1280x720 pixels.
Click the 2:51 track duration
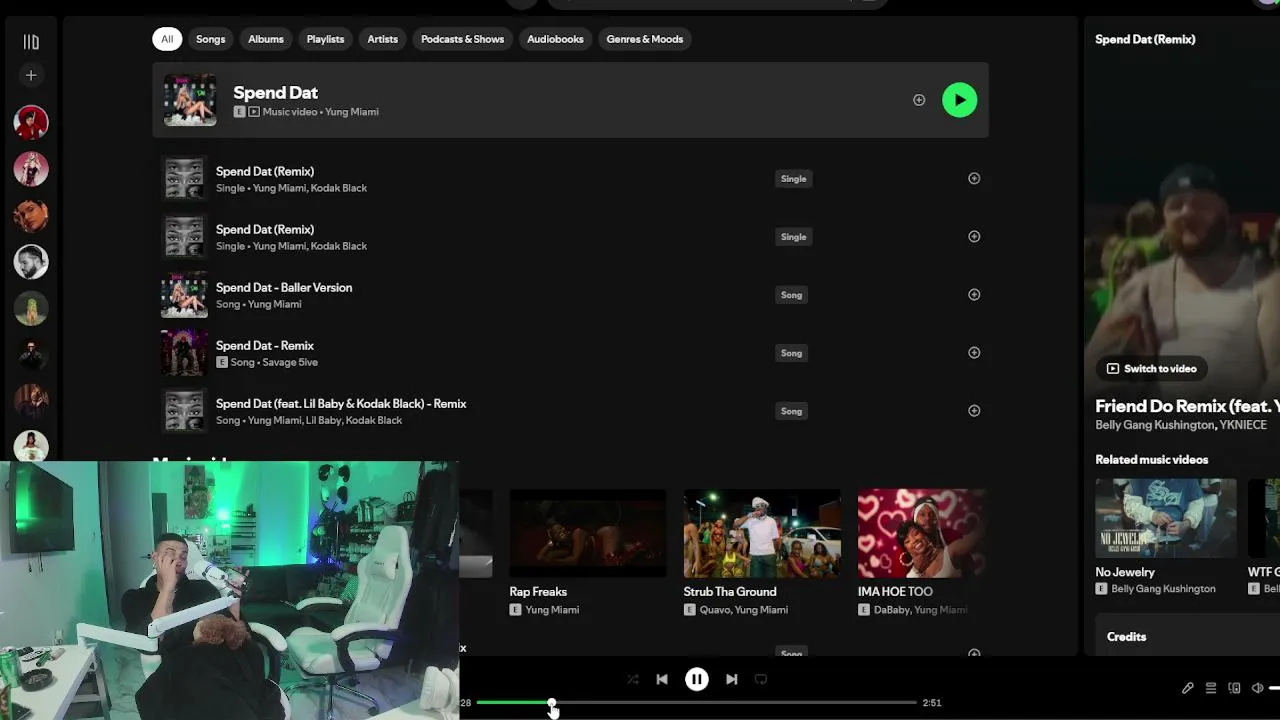(932, 703)
